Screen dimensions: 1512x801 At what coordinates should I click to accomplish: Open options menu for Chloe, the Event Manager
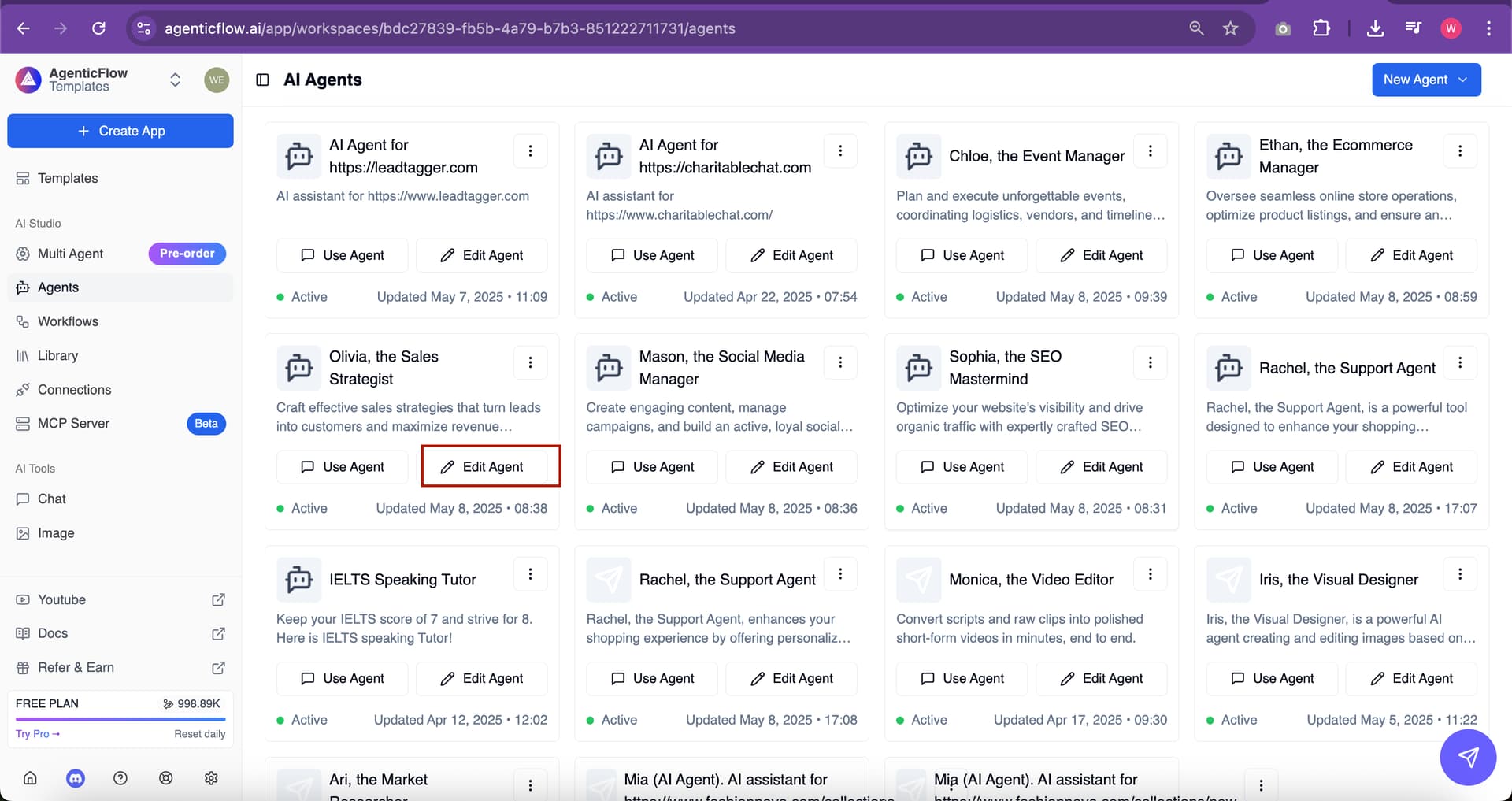[x=1150, y=150]
